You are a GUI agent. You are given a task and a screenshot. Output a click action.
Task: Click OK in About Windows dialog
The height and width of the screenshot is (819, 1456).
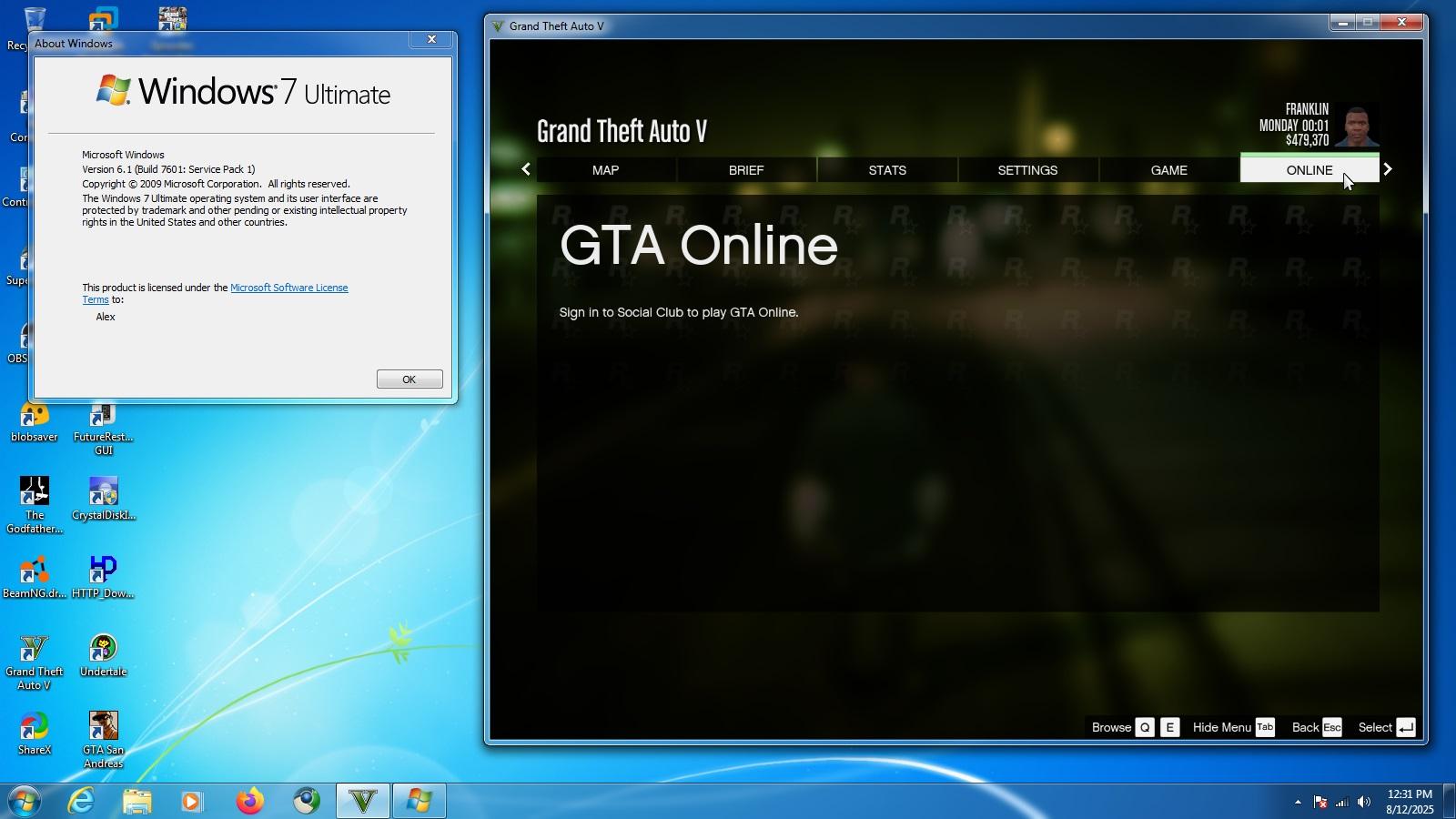point(409,379)
